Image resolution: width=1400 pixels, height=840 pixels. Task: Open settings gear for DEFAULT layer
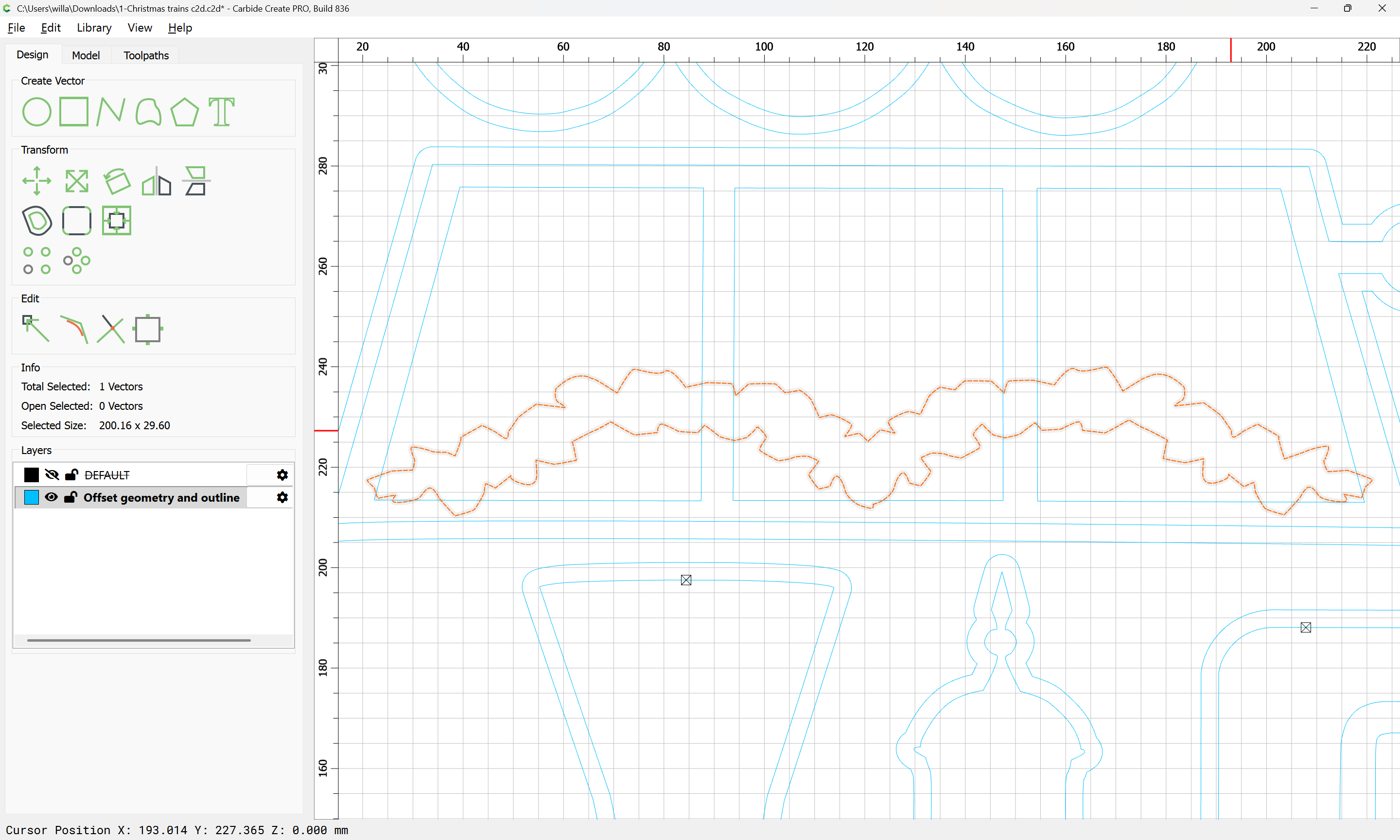[282, 474]
